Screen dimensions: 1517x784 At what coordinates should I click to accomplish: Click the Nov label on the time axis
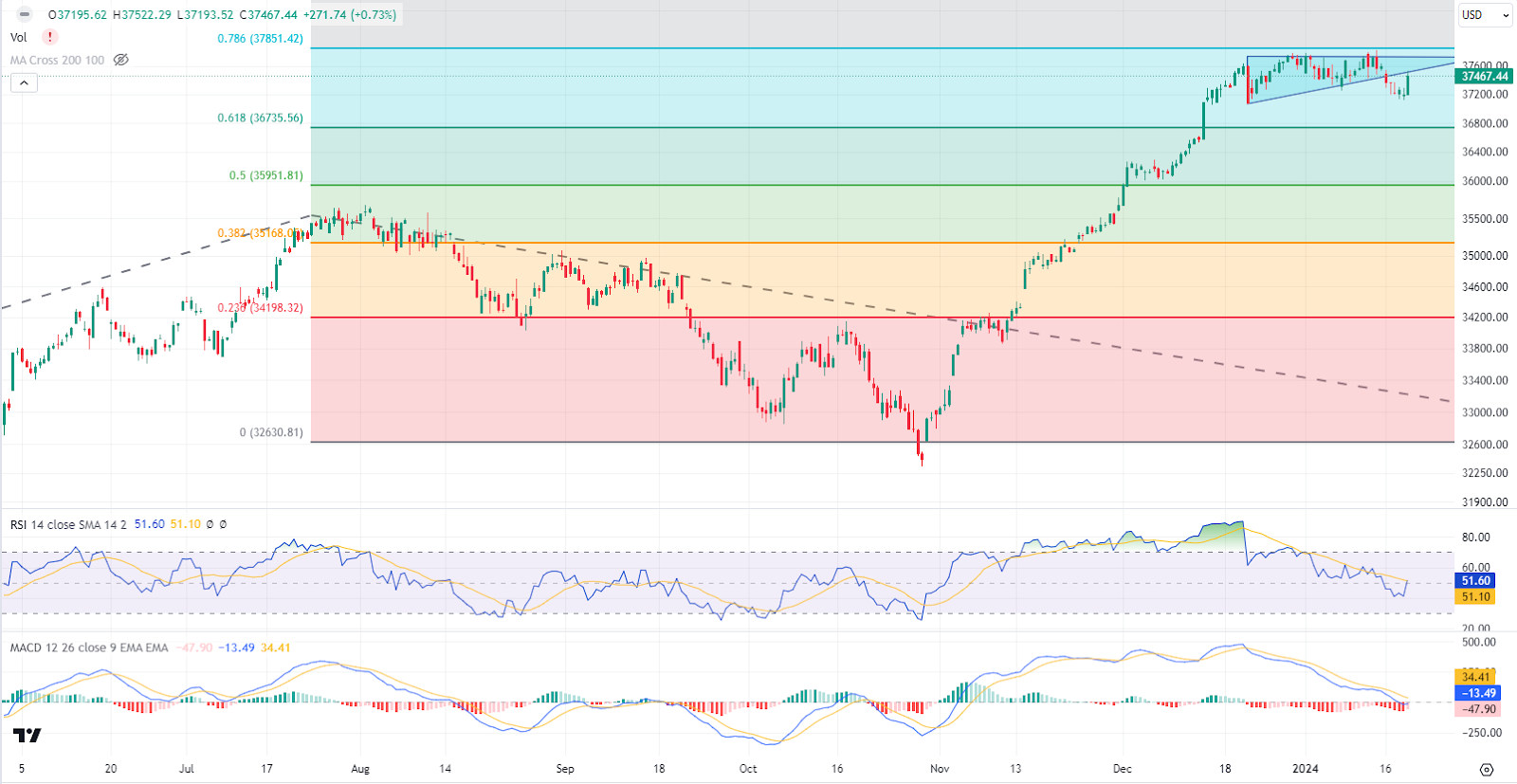(x=940, y=769)
